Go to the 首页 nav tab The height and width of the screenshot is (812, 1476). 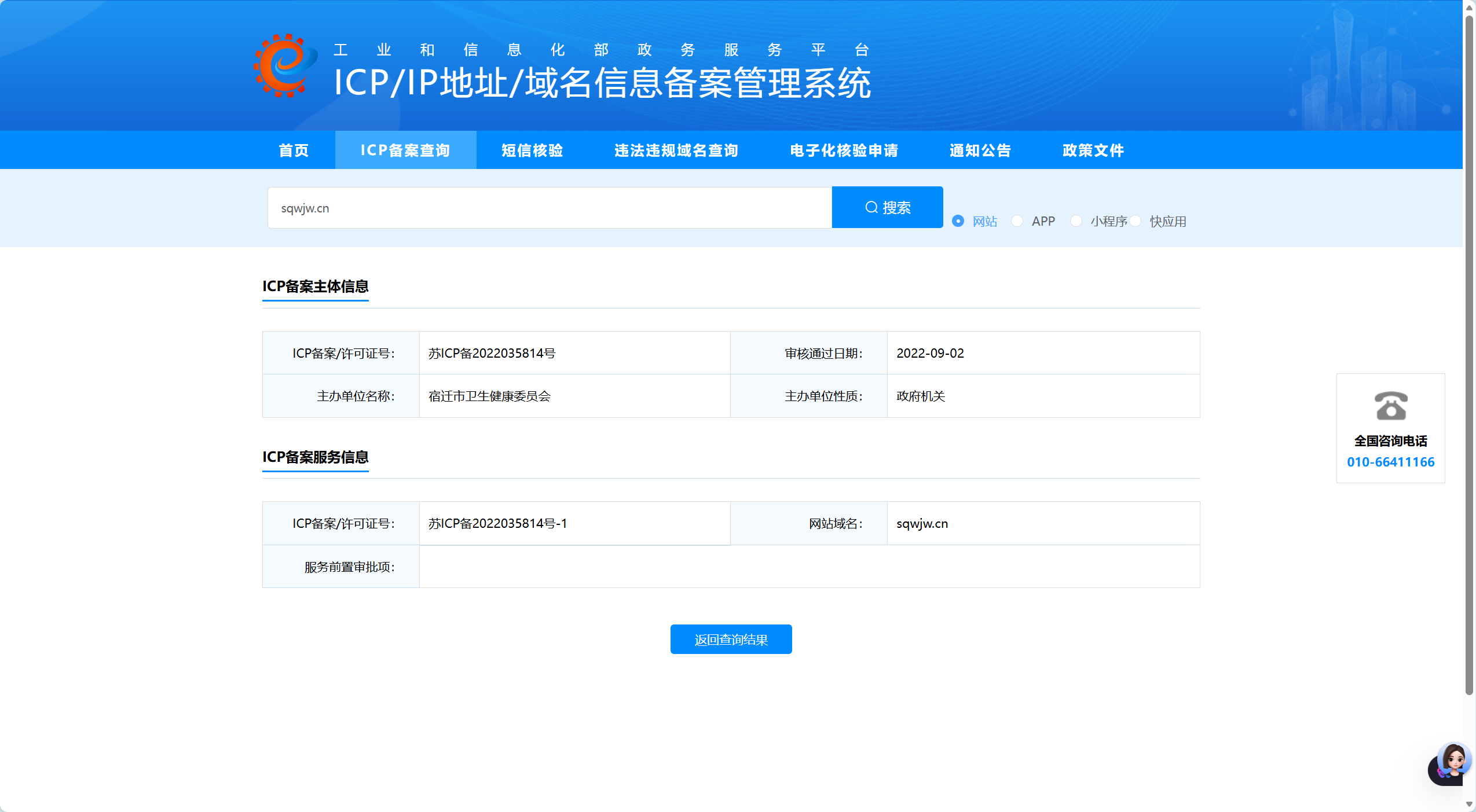(x=294, y=150)
